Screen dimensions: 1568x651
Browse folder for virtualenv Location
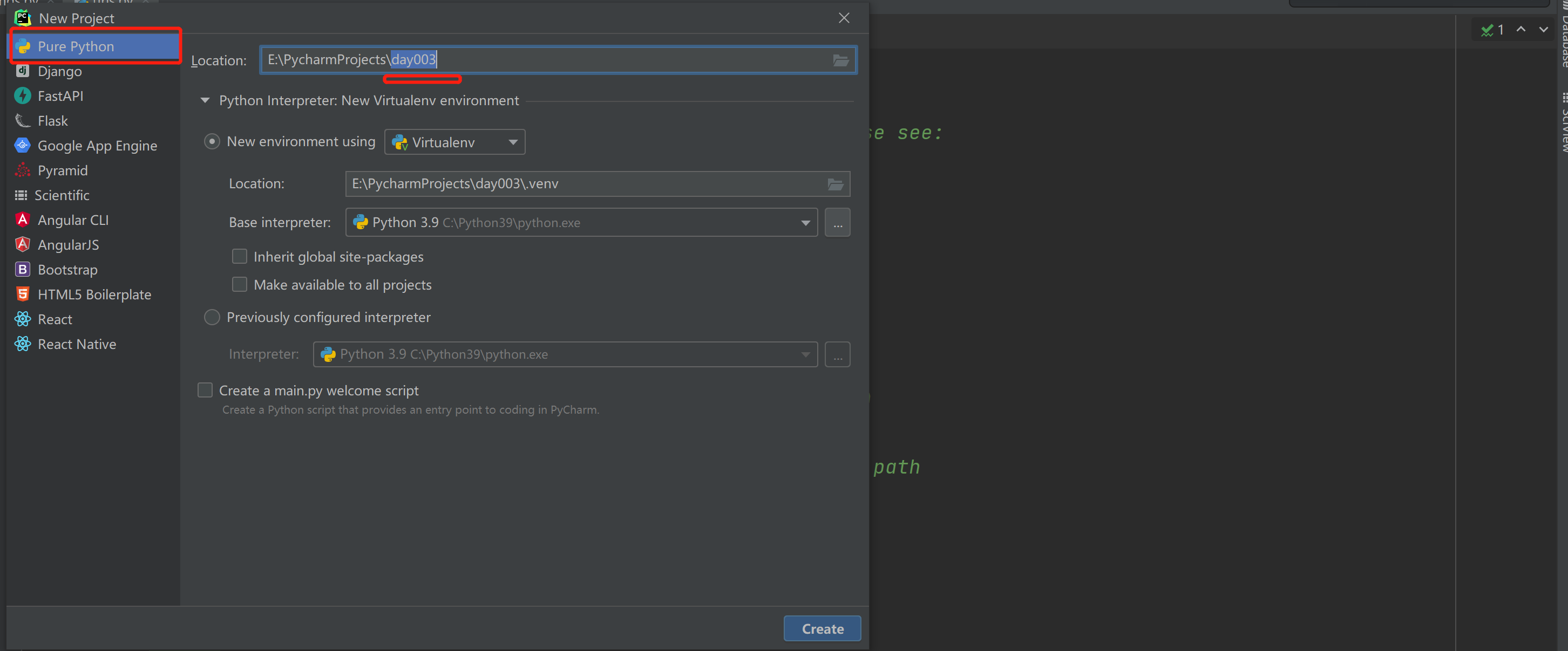(x=835, y=184)
